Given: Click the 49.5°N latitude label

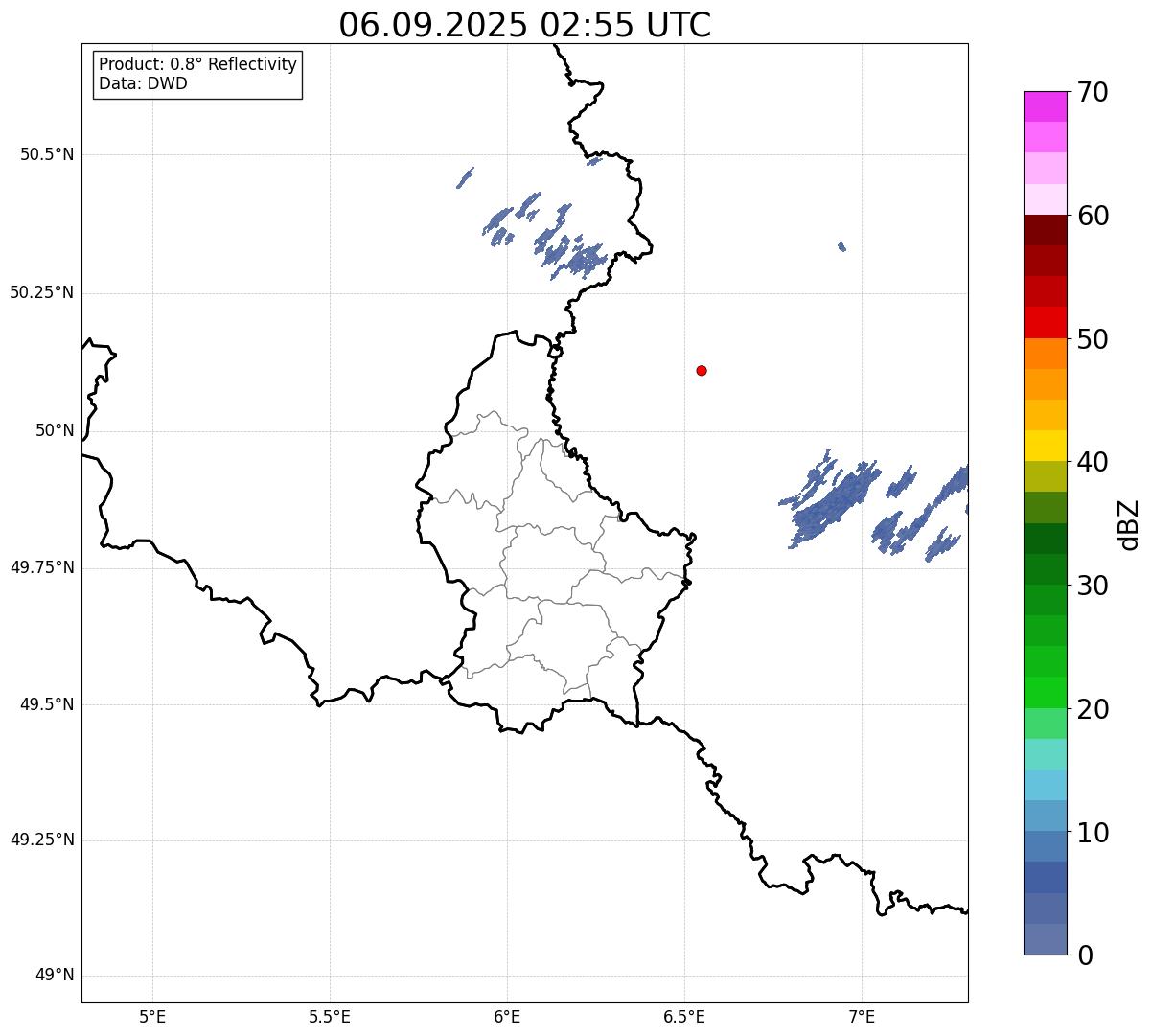Looking at the screenshot, I should coord(47,704).
